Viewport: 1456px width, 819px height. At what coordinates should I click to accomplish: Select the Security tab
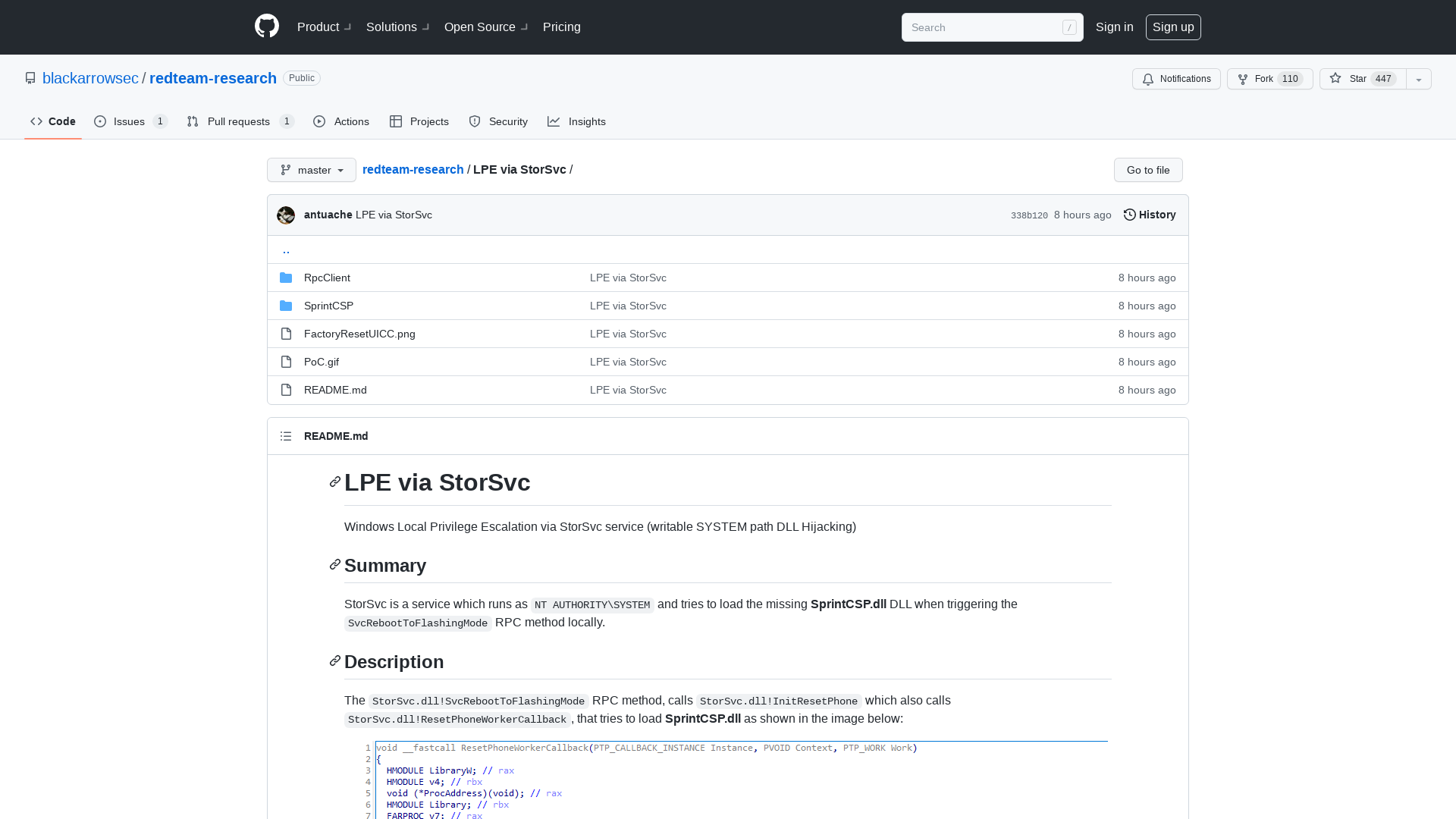[498, 122]
